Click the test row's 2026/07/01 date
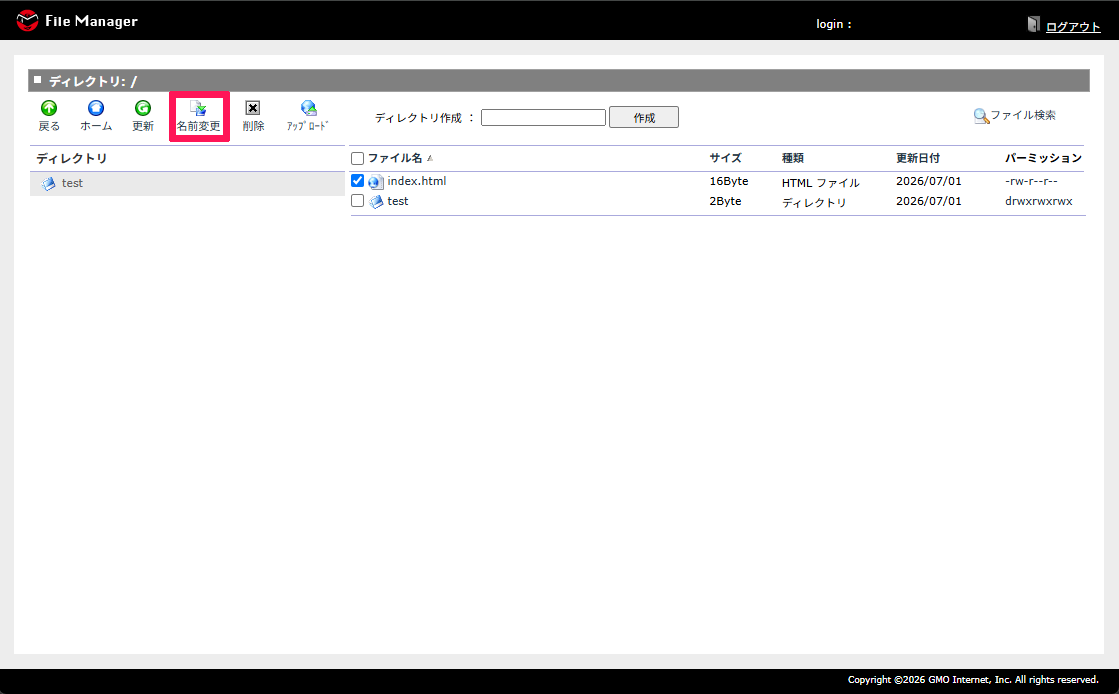Image resolution: width=1119 pixels, height=694 pixels. click(928, 201)
